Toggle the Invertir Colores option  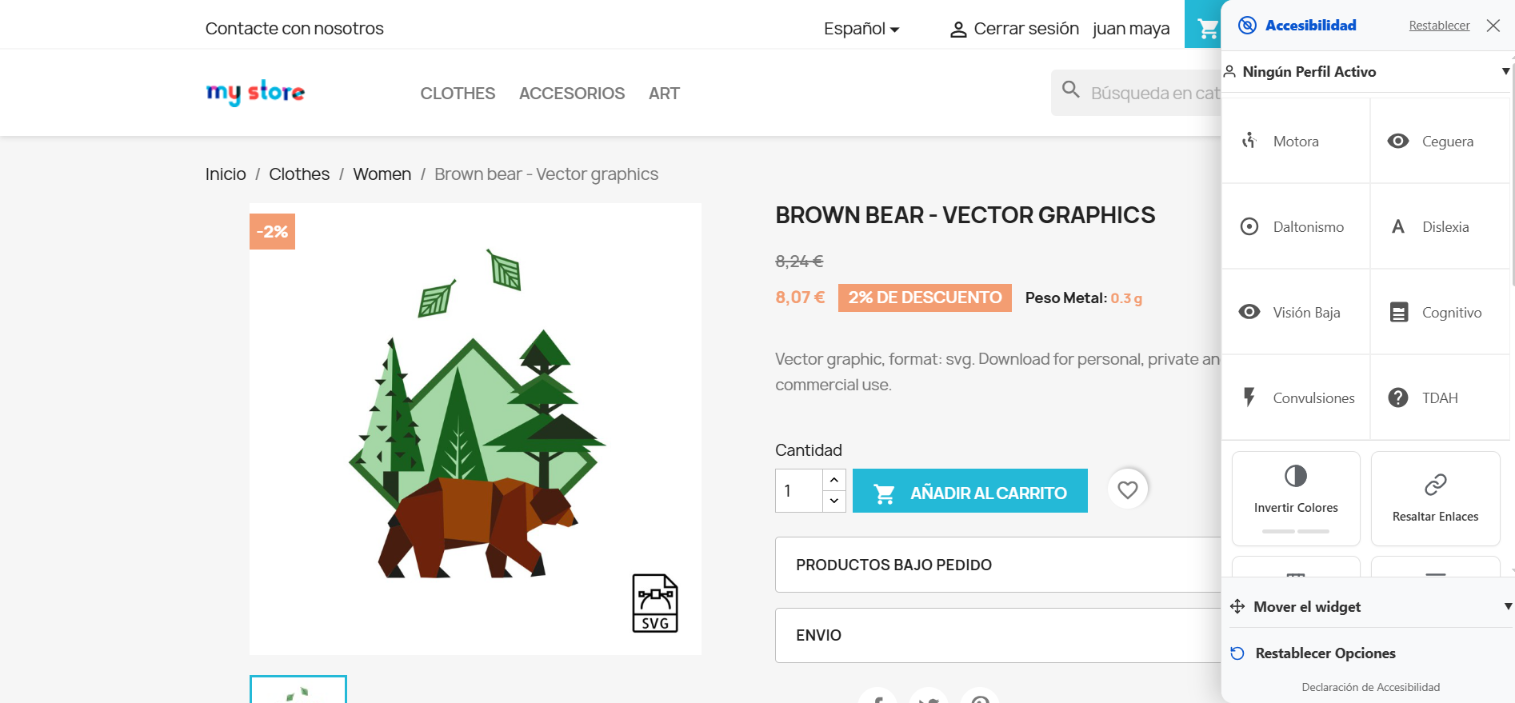[x=1296, y=497]
